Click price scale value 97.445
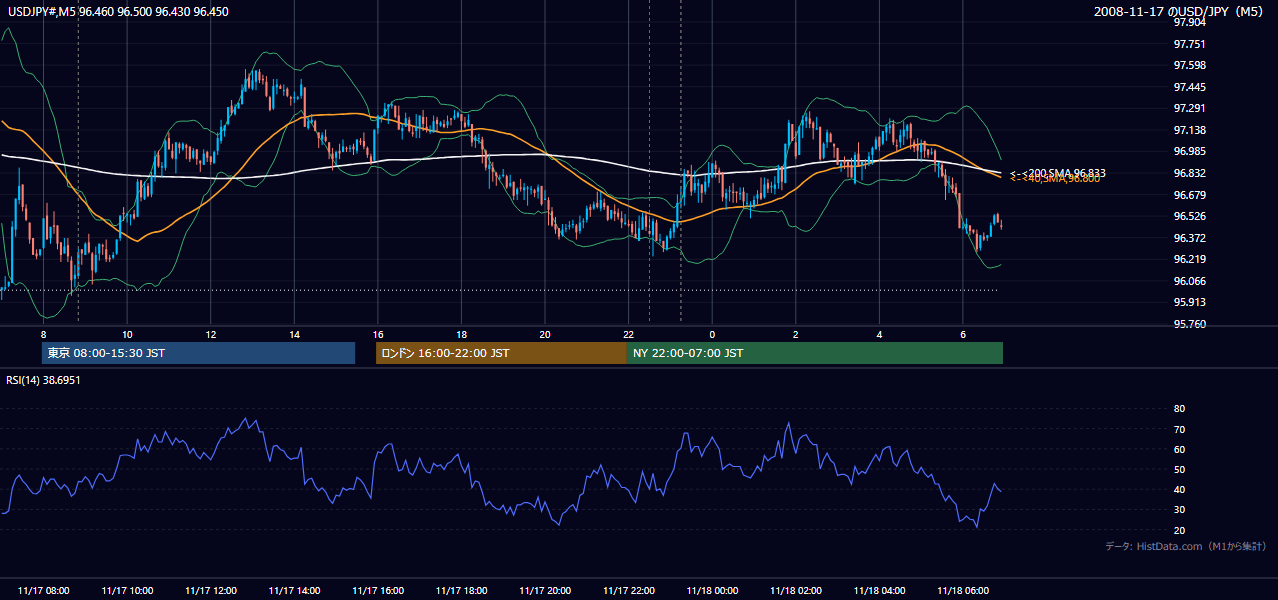1278x600 pixels. tap(1189, 87)
